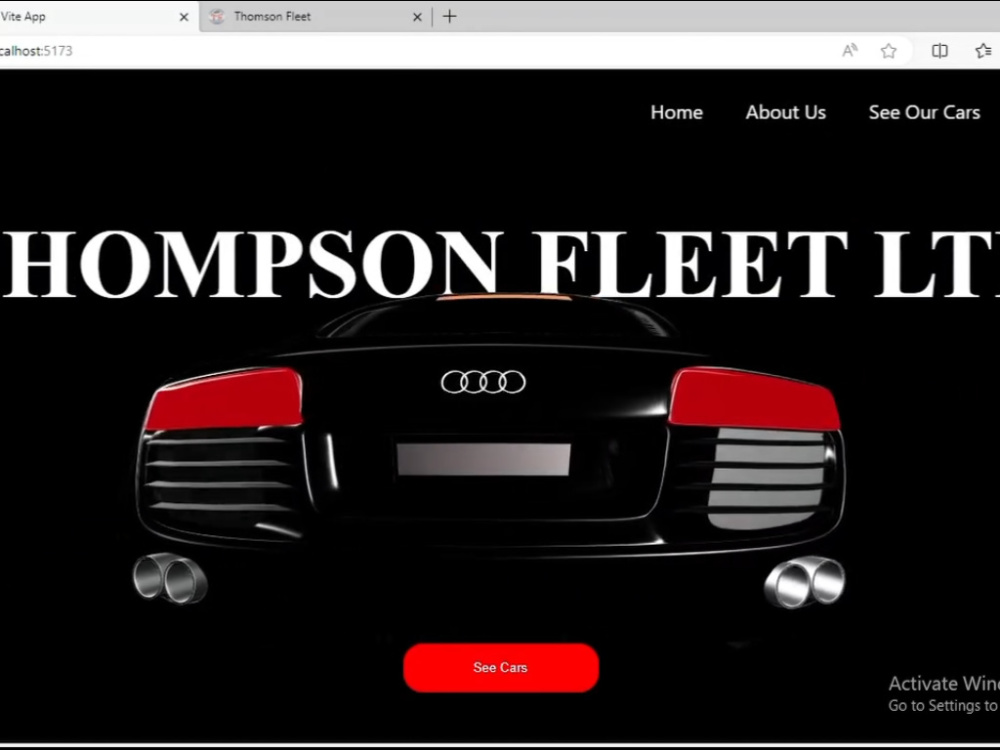Image resolution: width=1000 pixels, height=750 pixels.
Task: Close the Vite App tab
Action: pyautogui.click(x=184, y=17)
